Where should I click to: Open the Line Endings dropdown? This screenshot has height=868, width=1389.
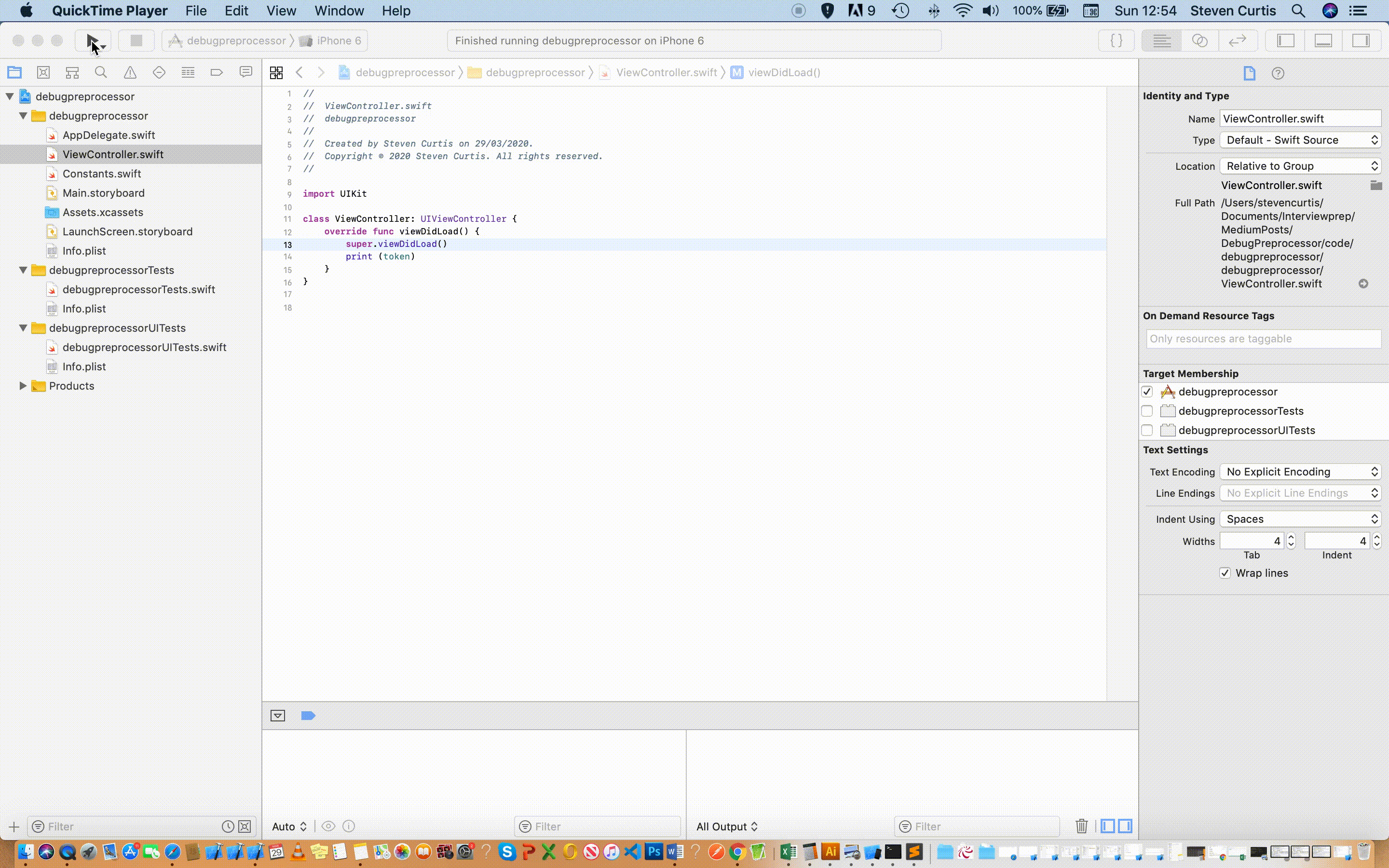(1300, 493)
